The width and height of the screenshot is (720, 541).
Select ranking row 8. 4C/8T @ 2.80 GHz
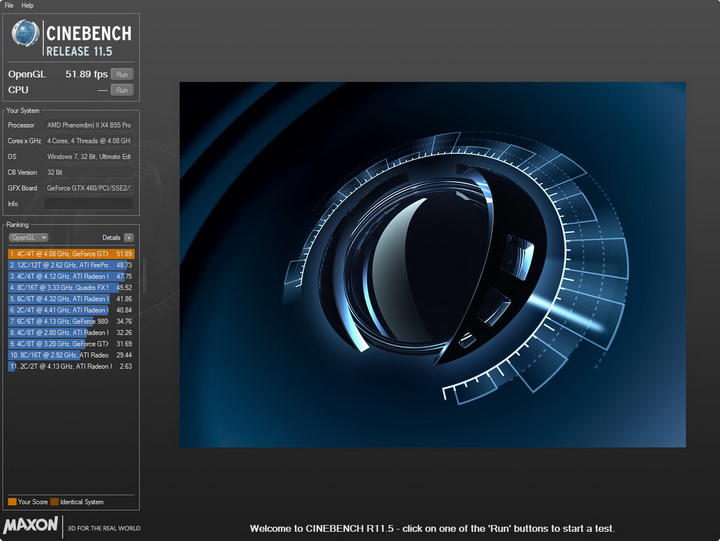click(x=71, y=332)
